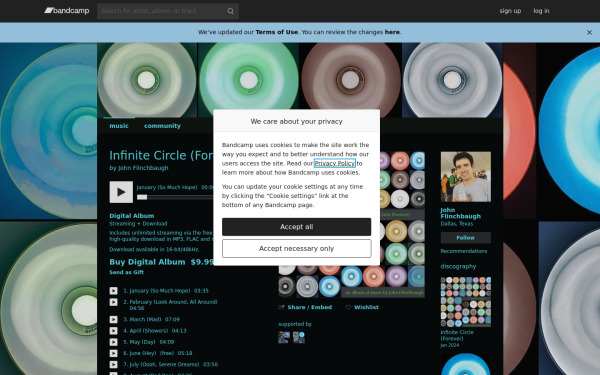This screenshot has width=600, height=375.
Task: Open the log in link
Action: click(541, 11)
